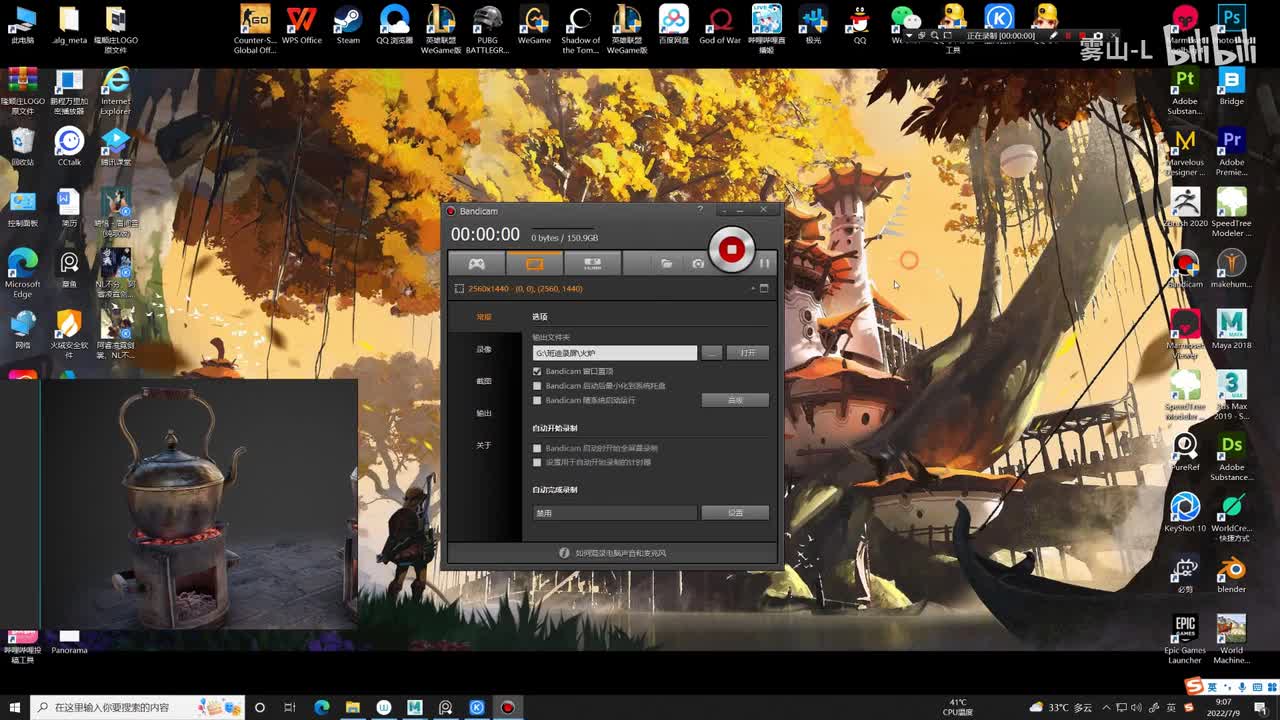Open PUBG BATTLEGROUNDS desktop shortcut
Image resolution: width=1280 pixels, height=720 pixels.
tap(487, 30)
